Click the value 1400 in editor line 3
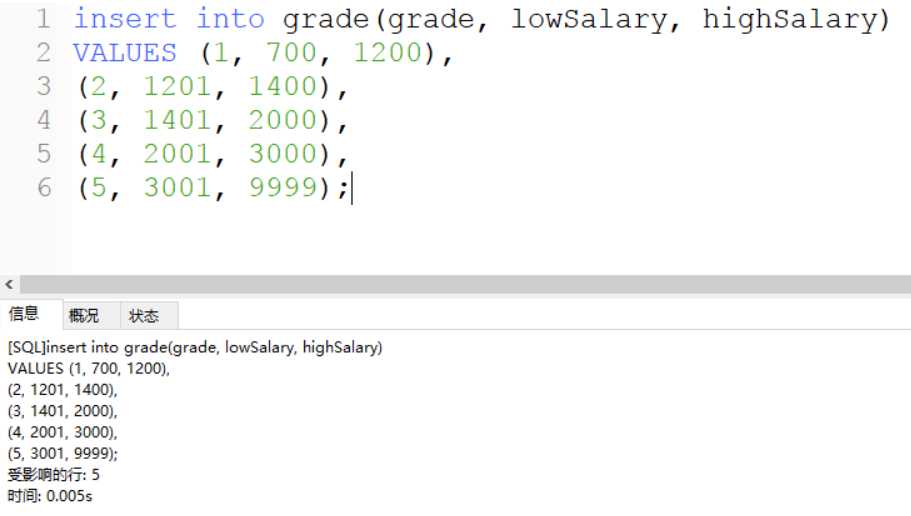 tap(282, 87)
